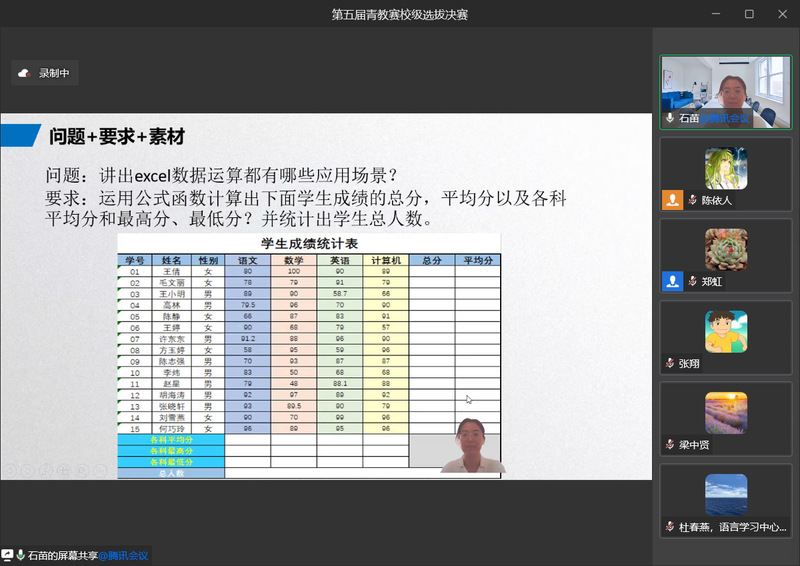Click the muted mic icon next to 张翔
Image resolution: width=800 pixels, height=566 pixels.
(x=669, y=363)
